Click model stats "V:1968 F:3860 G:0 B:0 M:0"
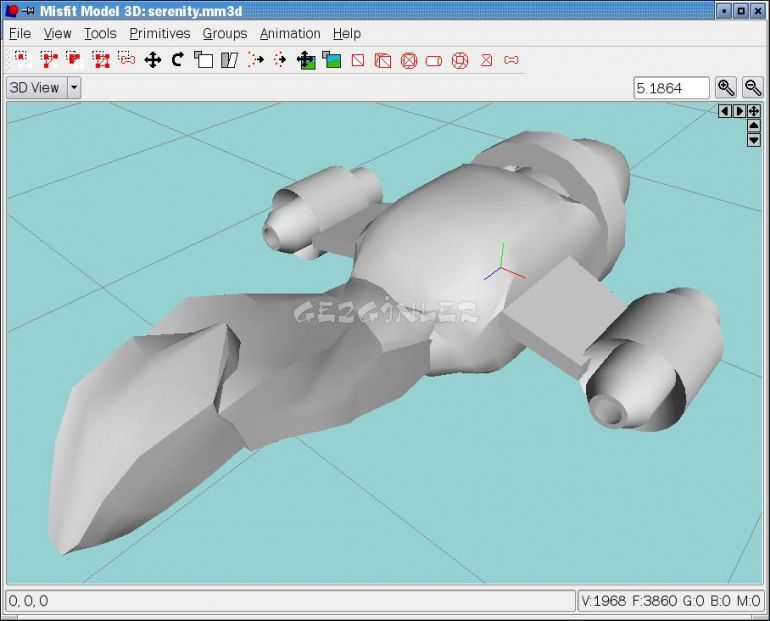The width and height of the screenshot is (770, 621). click(671, 601)
